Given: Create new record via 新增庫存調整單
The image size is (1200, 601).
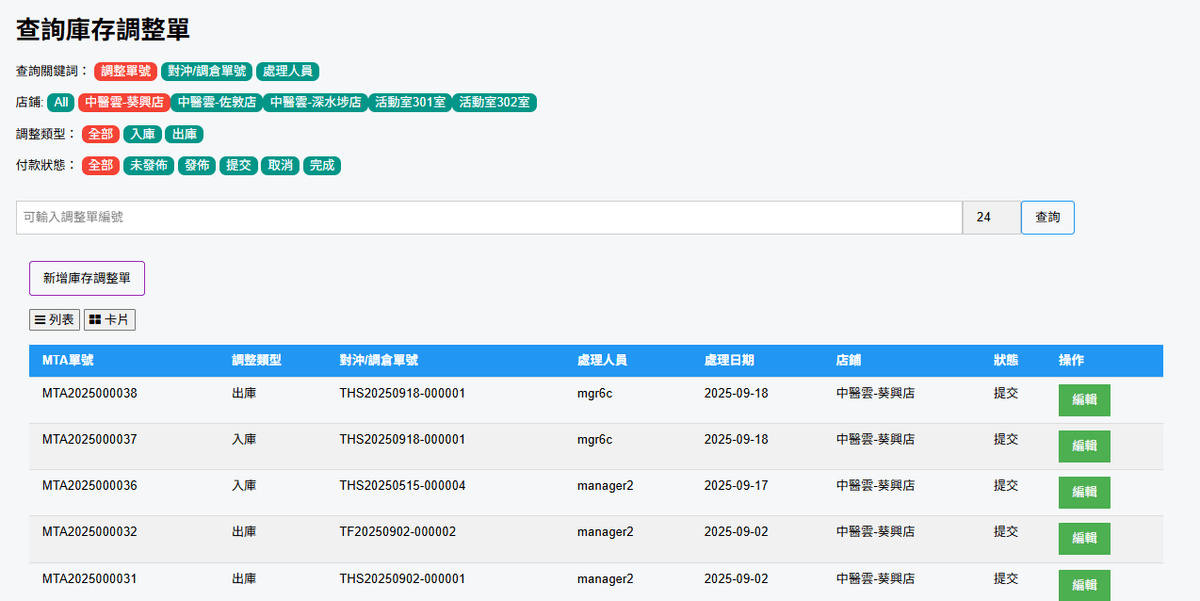Looking at the screenshot, I should [87, 278].
